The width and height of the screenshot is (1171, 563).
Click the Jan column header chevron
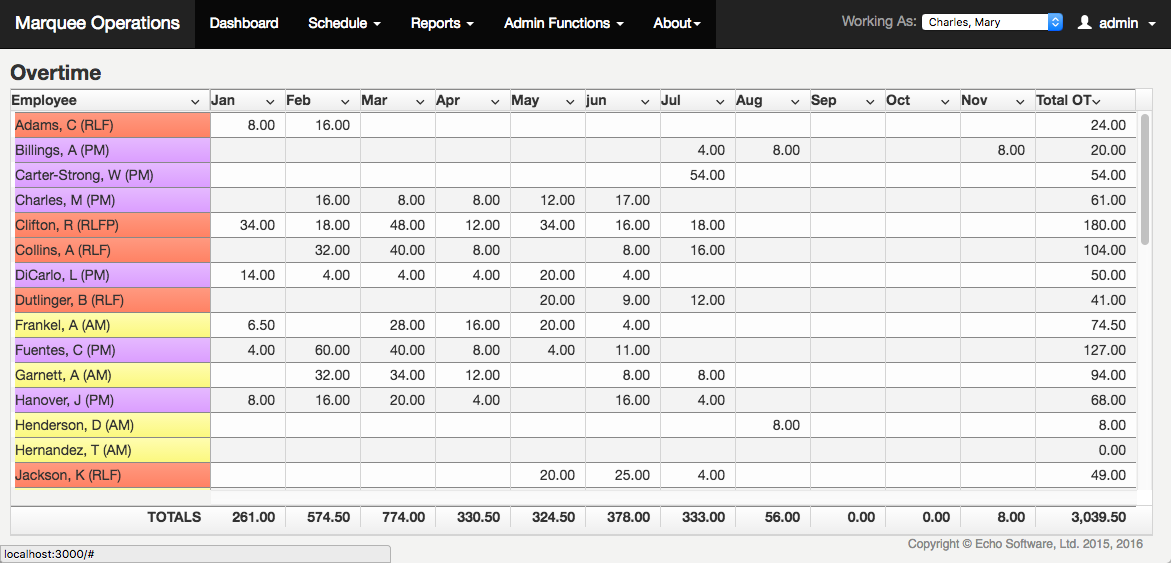click(270, 101)
